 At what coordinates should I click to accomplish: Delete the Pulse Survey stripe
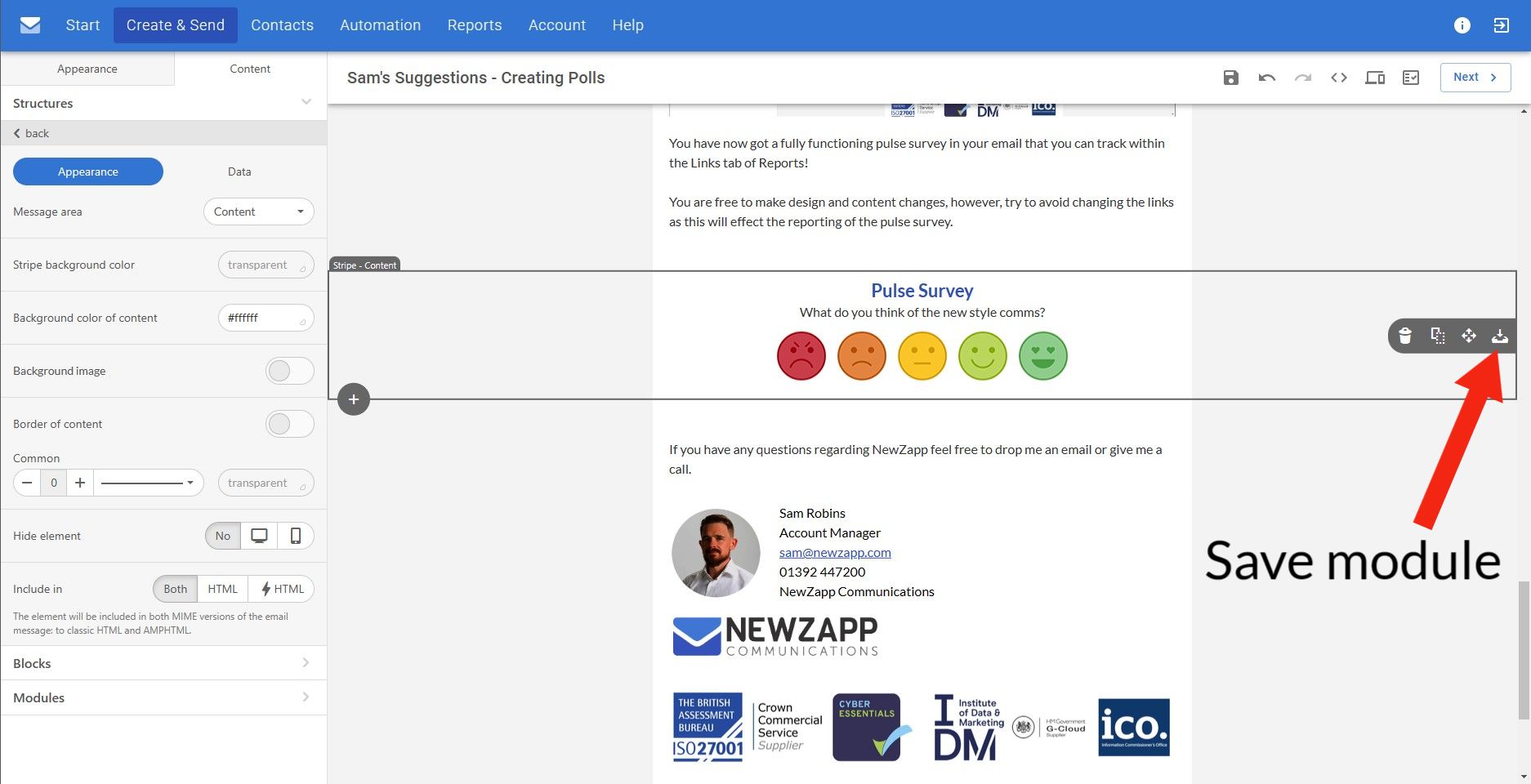[1405, 336]
